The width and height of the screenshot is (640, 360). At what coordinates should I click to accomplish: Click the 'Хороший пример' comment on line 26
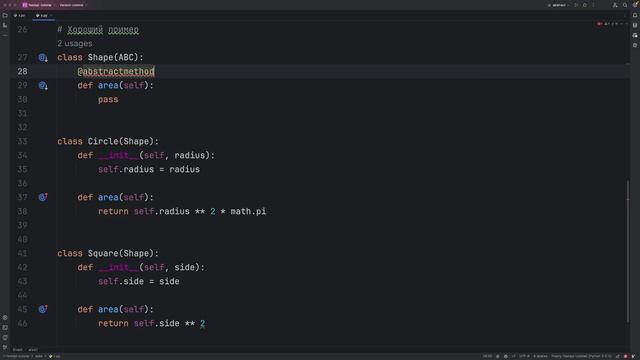point(103,30)
